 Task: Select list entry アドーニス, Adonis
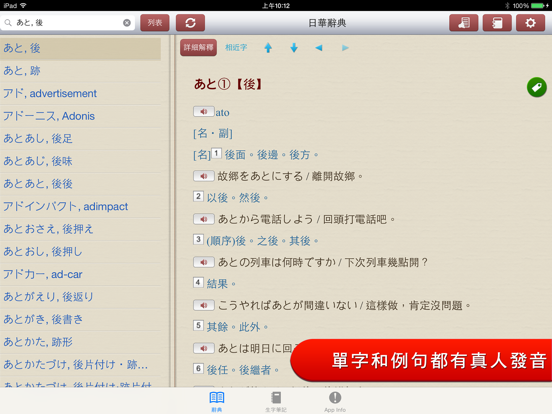click(80, 116)
